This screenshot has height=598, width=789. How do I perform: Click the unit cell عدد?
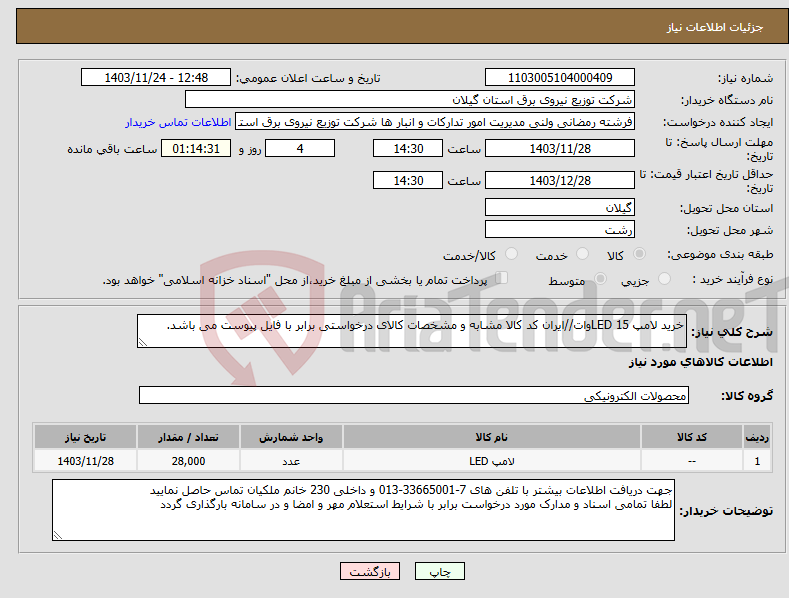pos(291,461)
